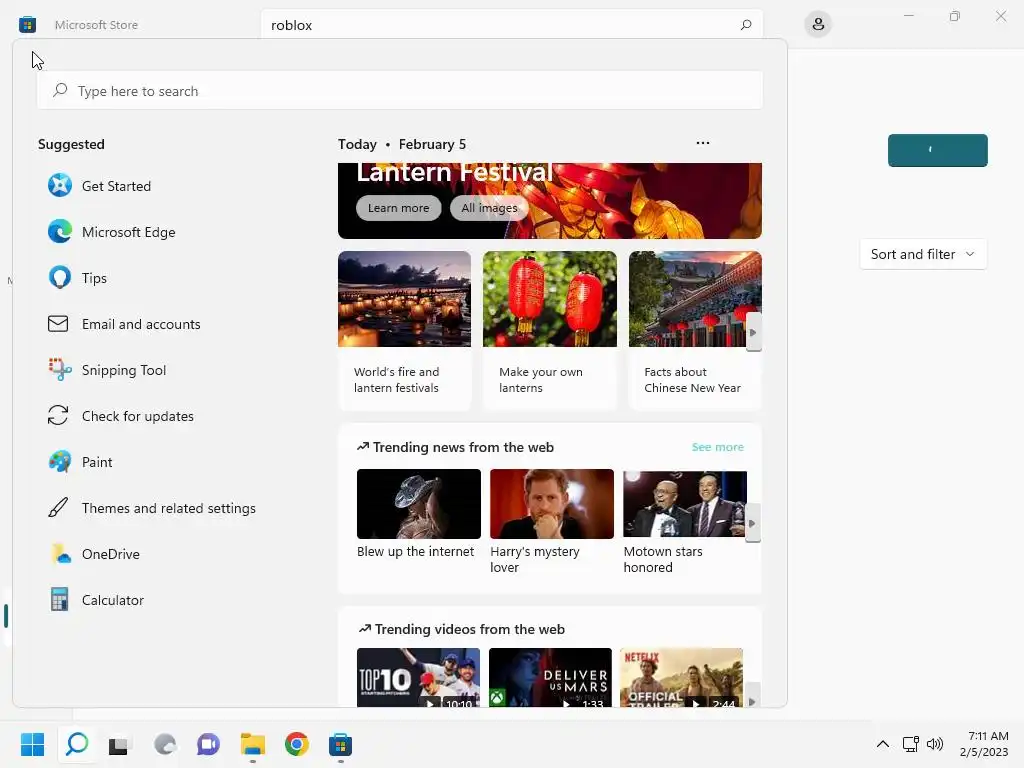
Task: Click the volume icon in system tray
Action: 935,744
